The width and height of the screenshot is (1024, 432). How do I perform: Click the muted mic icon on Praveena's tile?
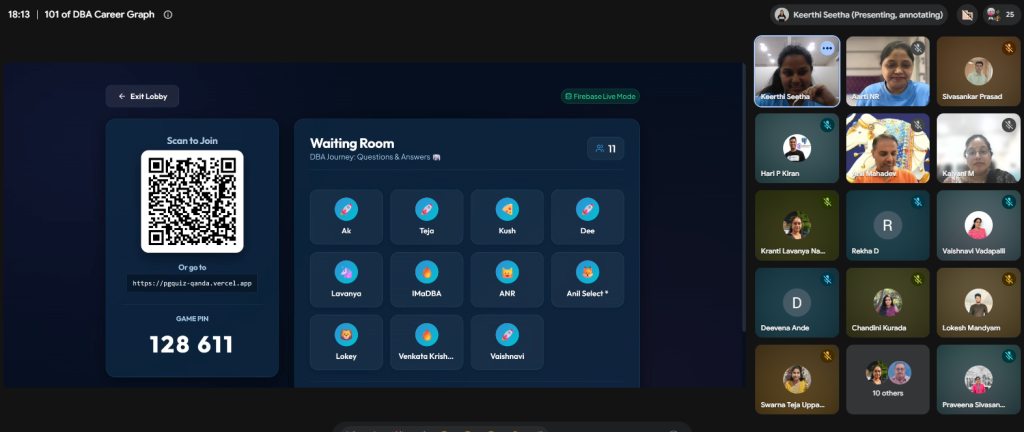coord(1009,356)
